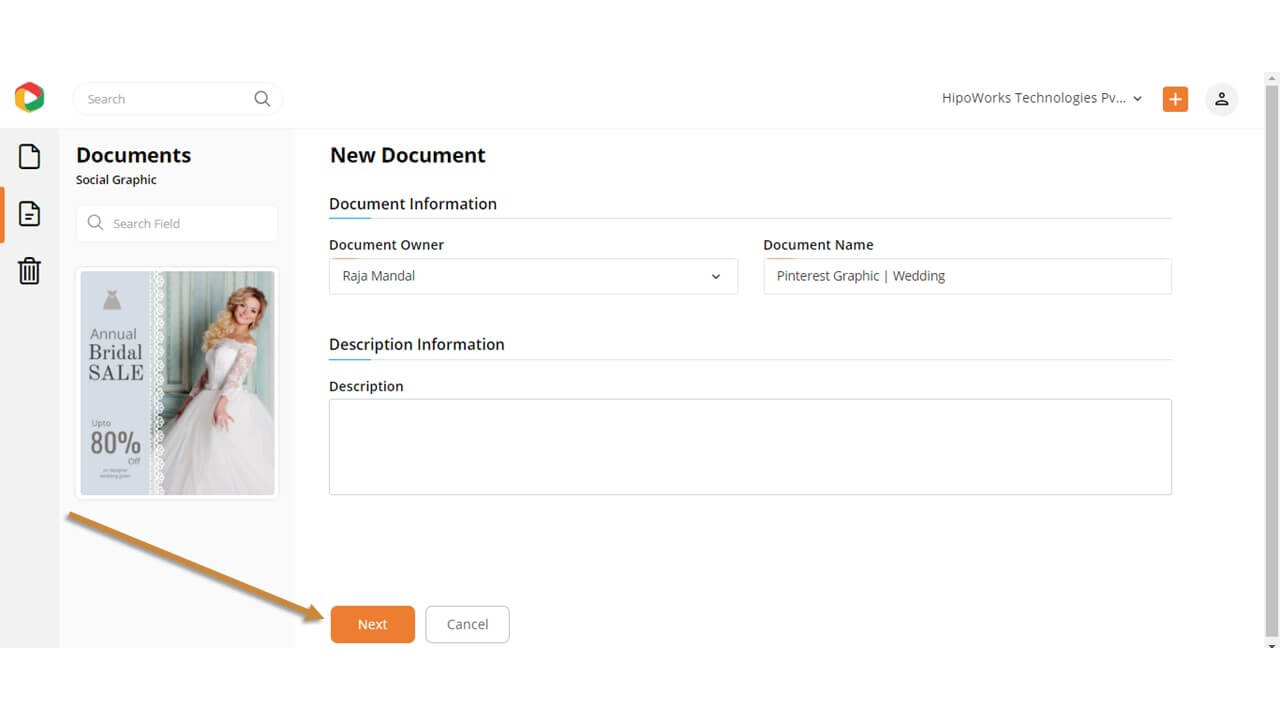Focus the Description text area

[x=750, y=446]
